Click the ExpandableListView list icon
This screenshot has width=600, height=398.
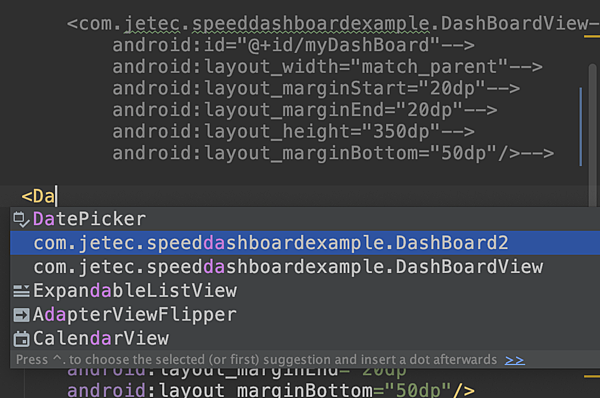[21, 291]
